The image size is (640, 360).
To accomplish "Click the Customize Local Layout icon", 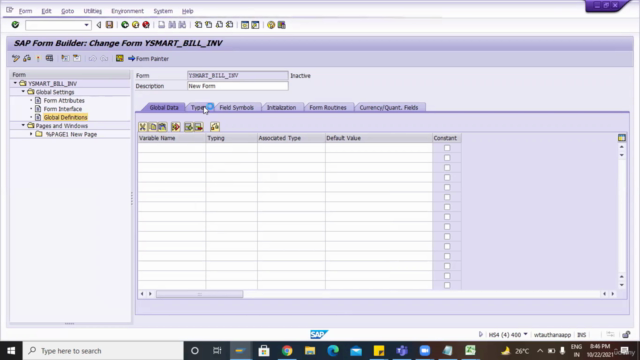I will point(282,25).
